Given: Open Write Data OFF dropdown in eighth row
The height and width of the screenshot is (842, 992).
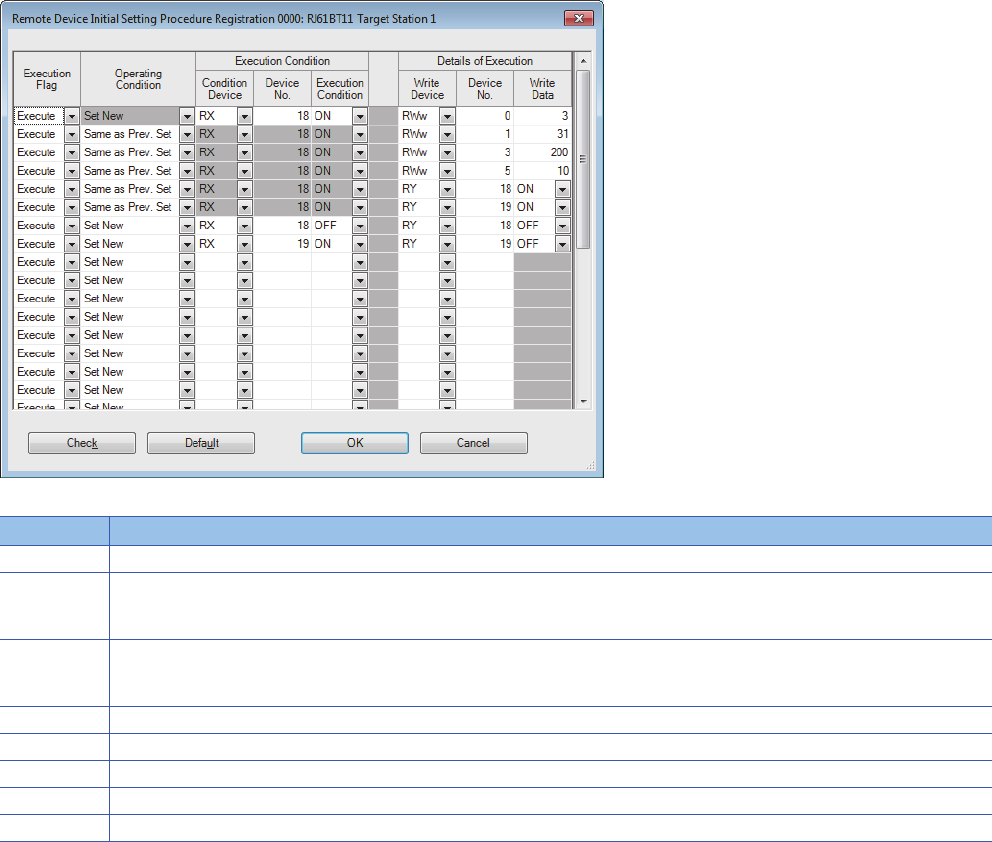Looking at the screenshot, I should click(562, 244).
